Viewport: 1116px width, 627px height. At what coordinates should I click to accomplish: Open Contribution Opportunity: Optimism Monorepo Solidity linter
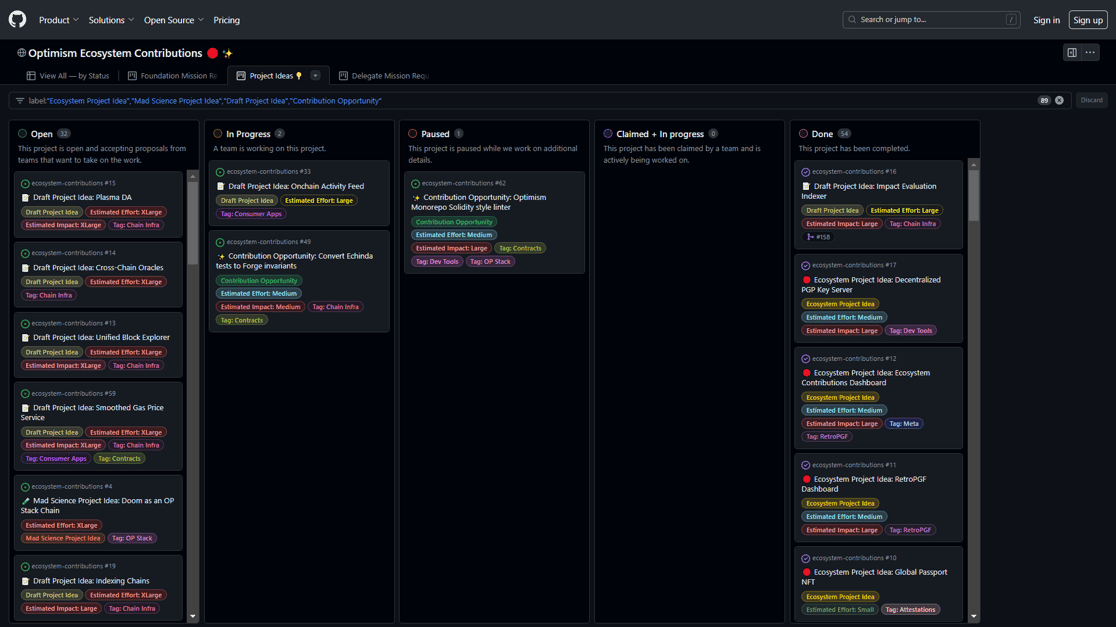(478, 202)
